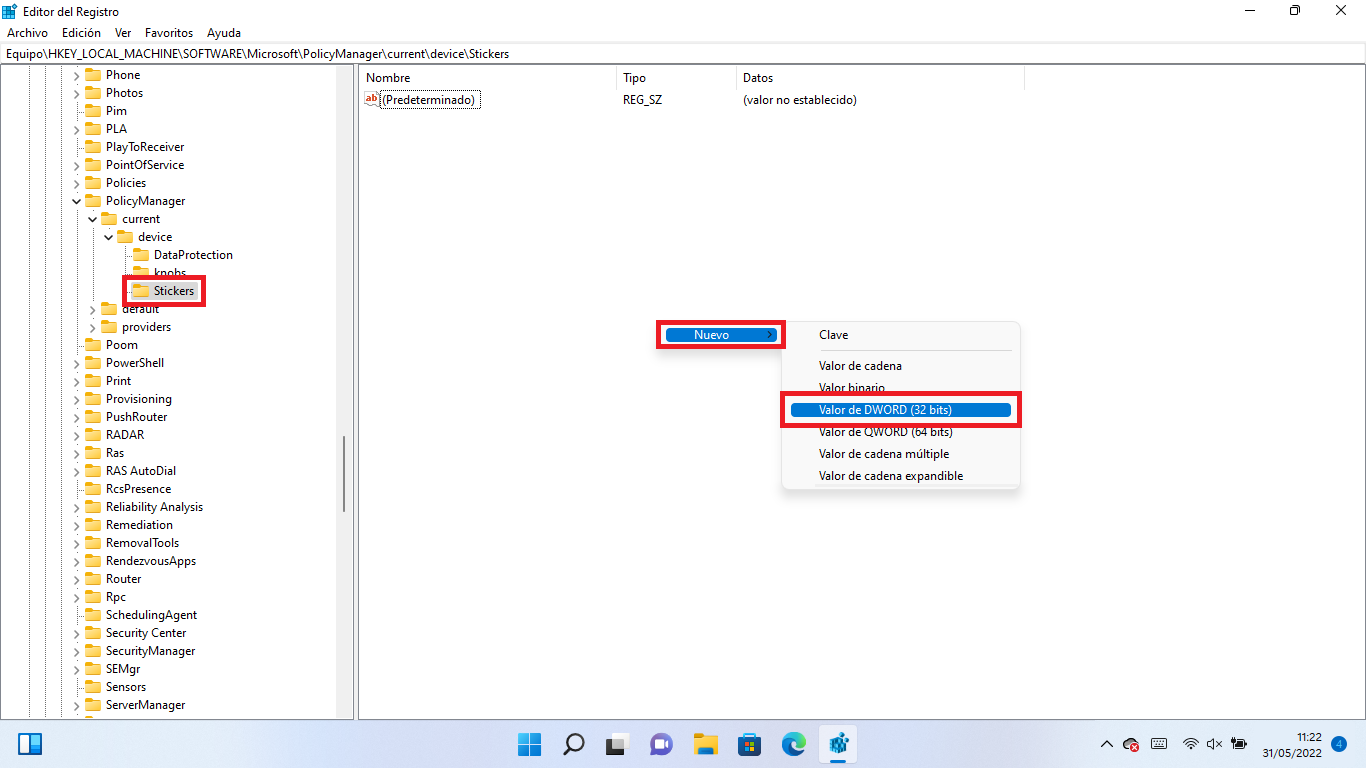Image resolution: width=1366 pixels, height=768 pixels.
Task: Collapse the PolicyManager key
Action: coord(76,201)
